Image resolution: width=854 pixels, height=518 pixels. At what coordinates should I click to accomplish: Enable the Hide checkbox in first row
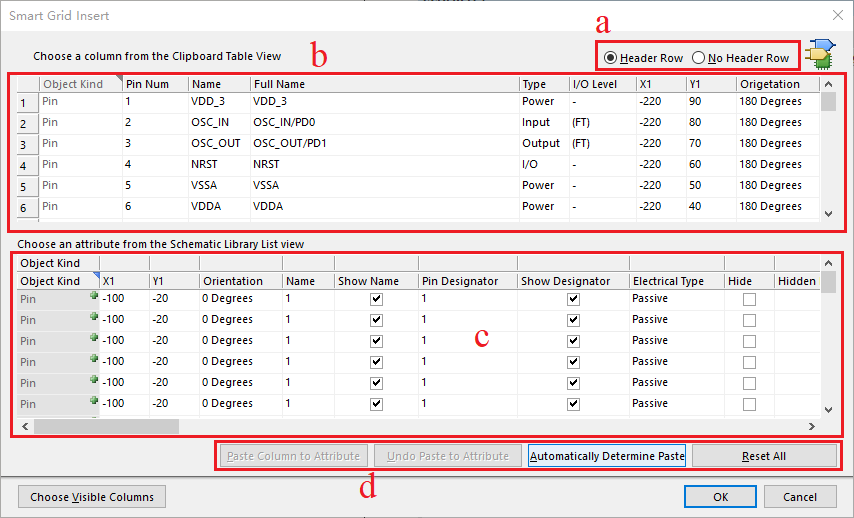pyautogui.click(x=749, y=299)
